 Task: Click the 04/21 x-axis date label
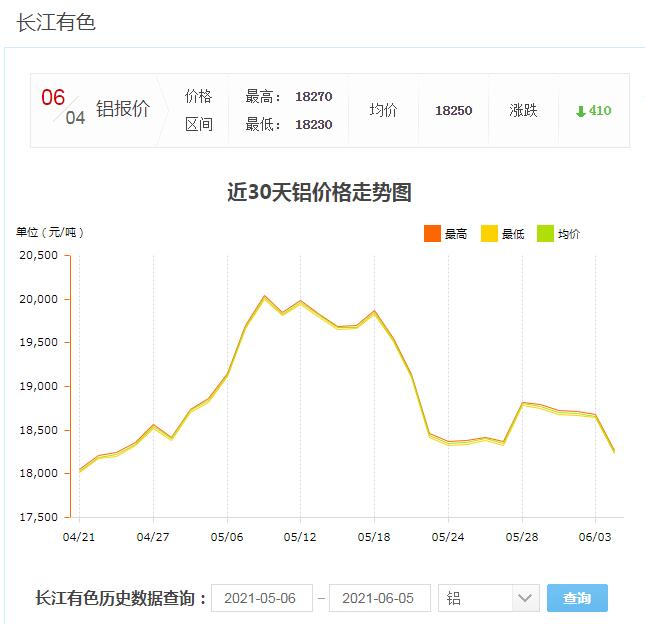pyautogui.click(x=79, y=537)
